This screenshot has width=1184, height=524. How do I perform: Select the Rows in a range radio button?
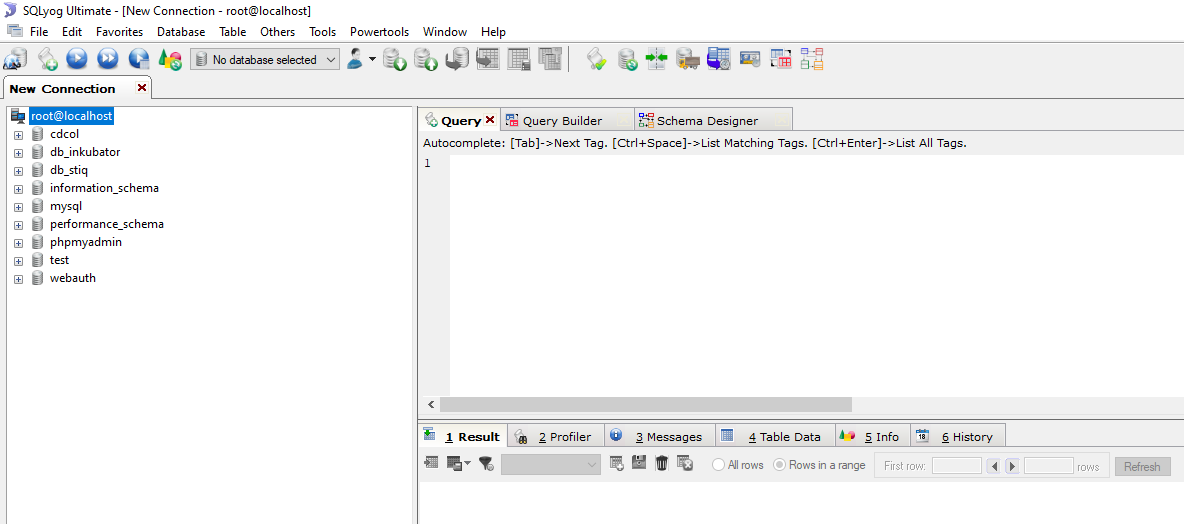[779, 465]
